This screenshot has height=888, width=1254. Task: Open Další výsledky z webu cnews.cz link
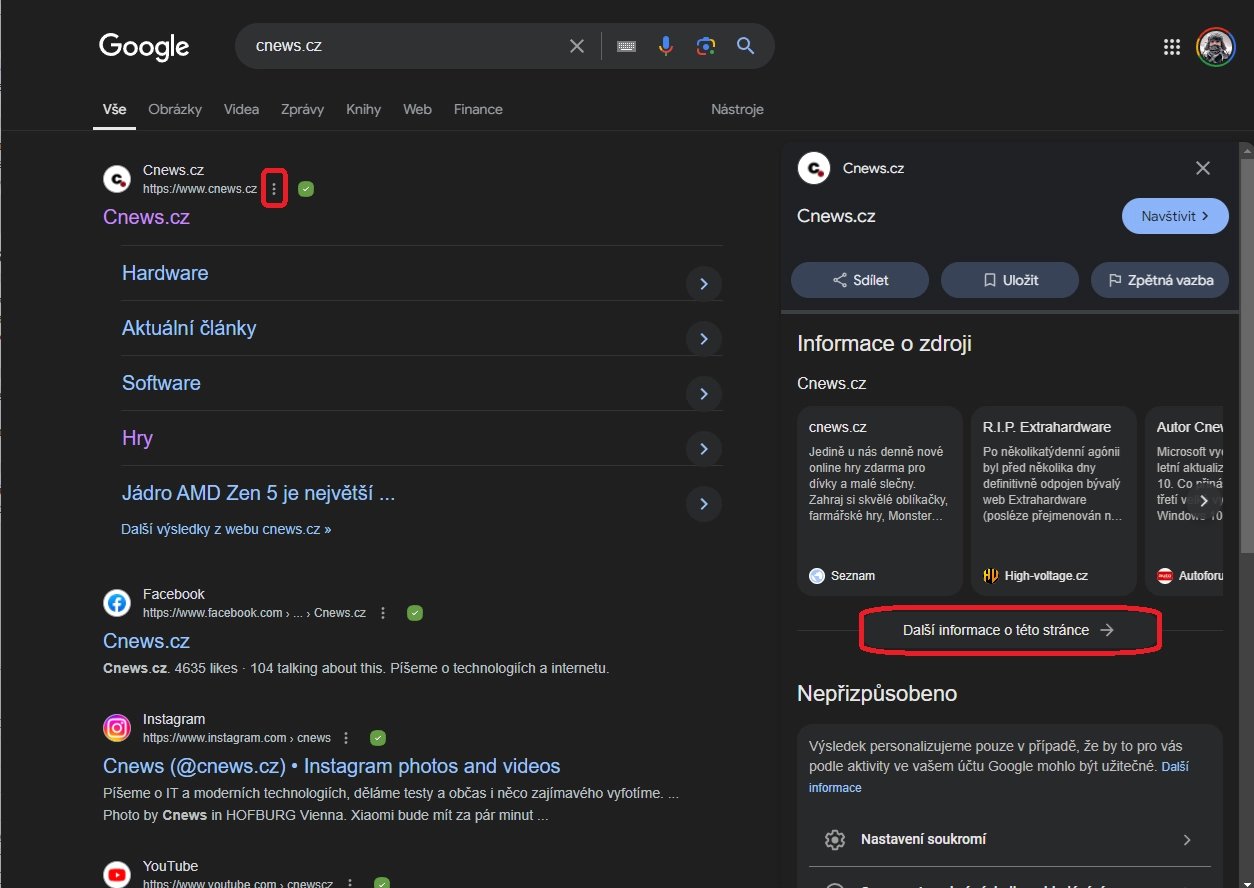[226, 529]
